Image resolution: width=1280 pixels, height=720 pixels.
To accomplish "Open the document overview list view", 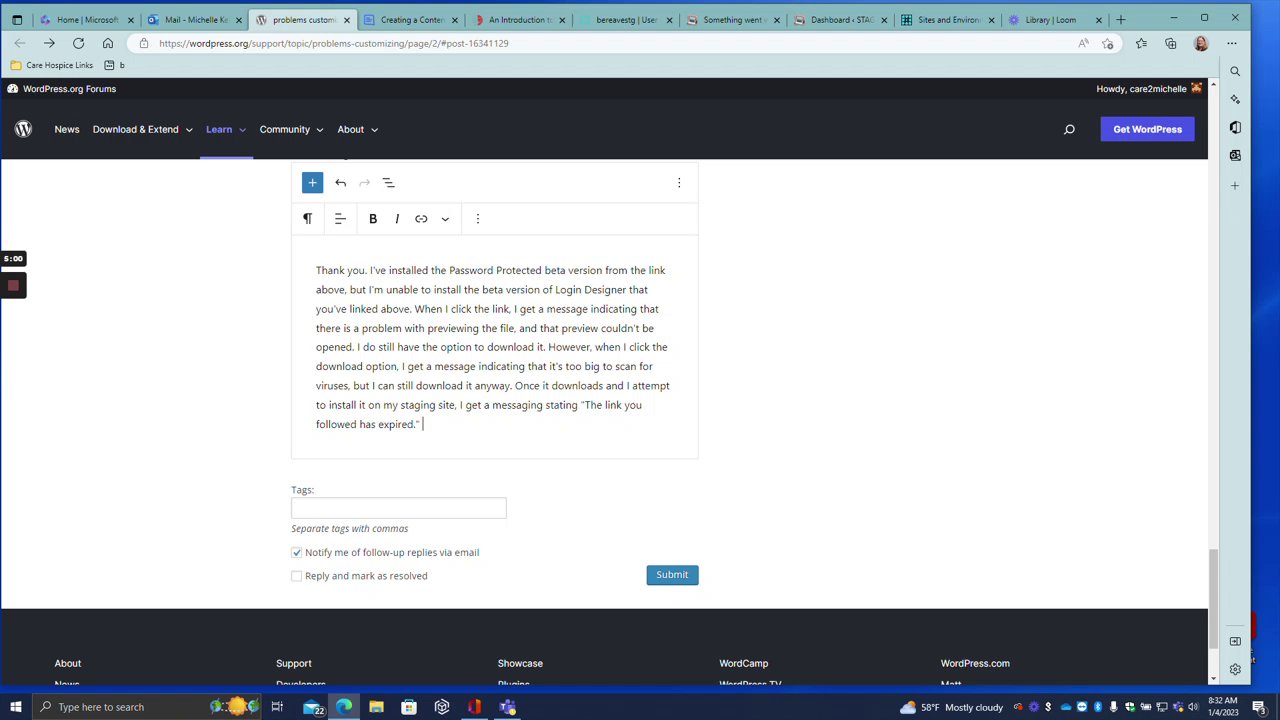I will [x=388, y=183].
